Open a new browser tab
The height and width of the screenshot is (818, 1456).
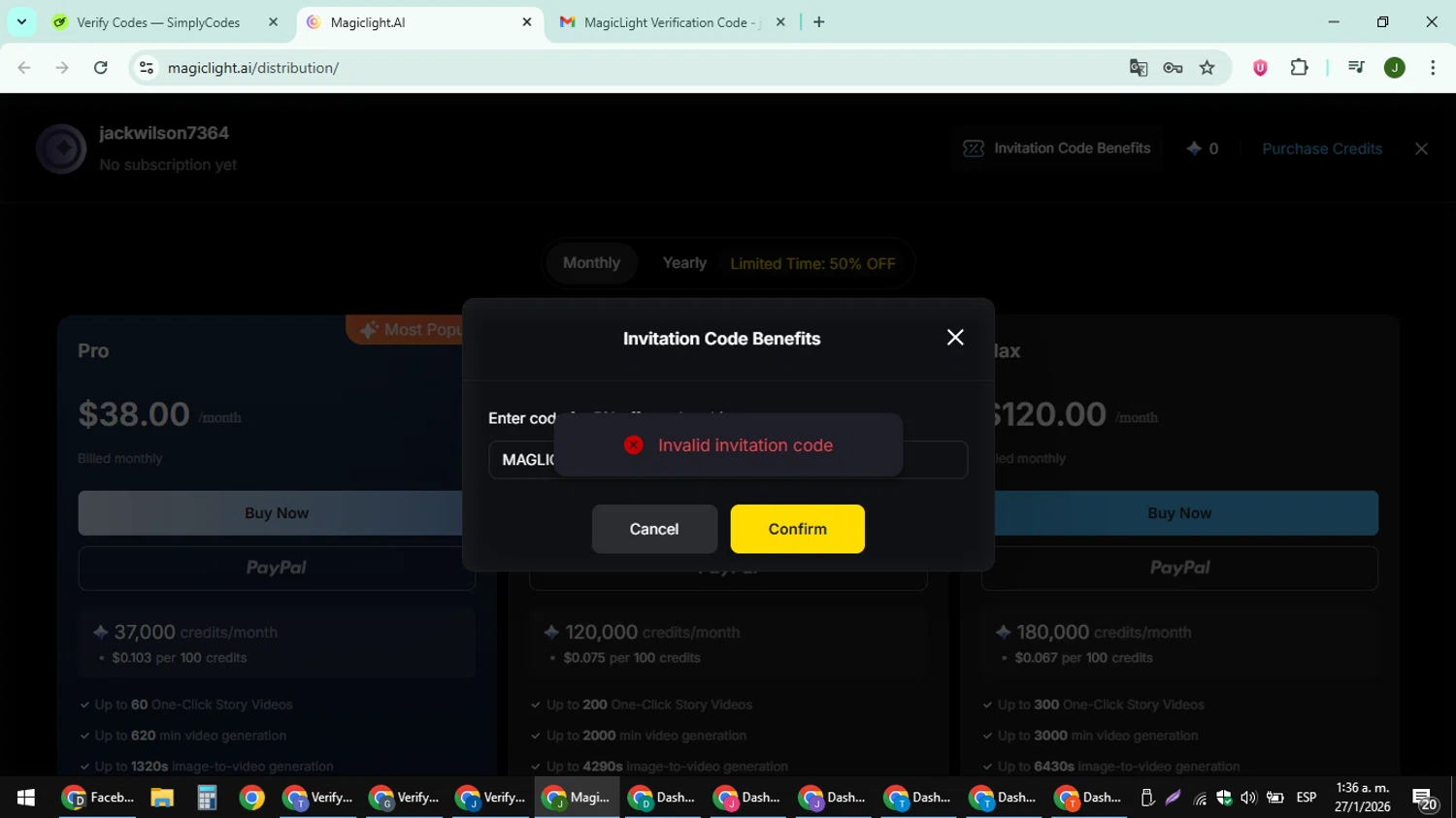point(819,22)
